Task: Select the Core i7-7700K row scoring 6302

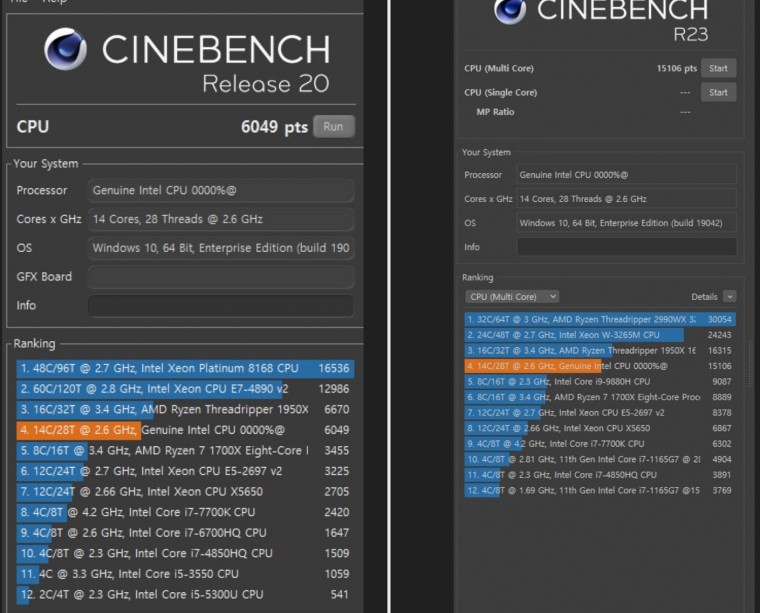Action: 600,443
